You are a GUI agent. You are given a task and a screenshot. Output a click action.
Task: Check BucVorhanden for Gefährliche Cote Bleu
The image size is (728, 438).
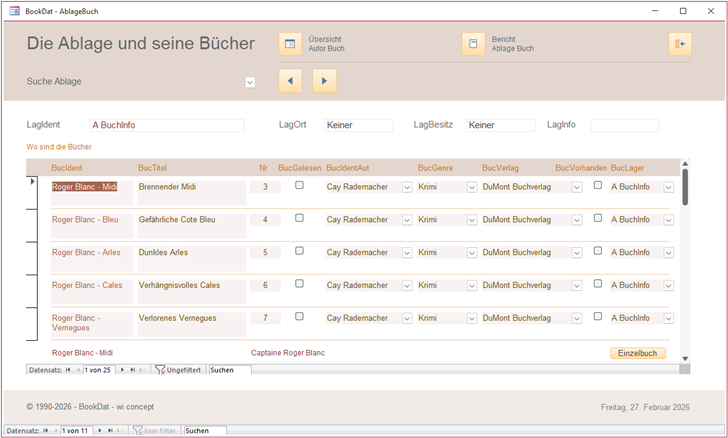(x=598, y=218)
